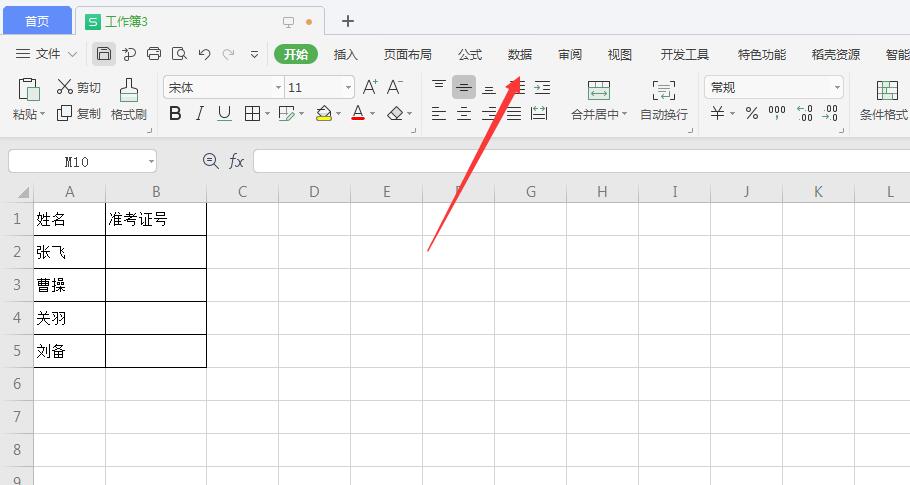
Task: Select the Format Painter (格式刷) tool
Action: 129,99
